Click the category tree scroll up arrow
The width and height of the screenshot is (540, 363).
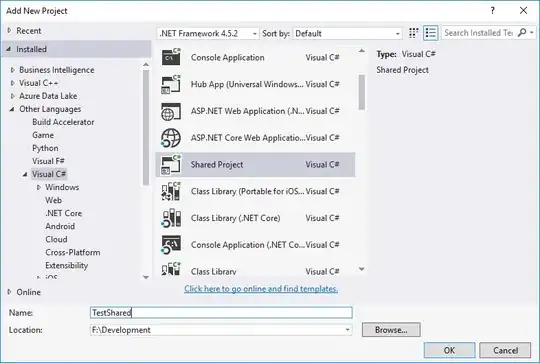[x=146, y=64]
